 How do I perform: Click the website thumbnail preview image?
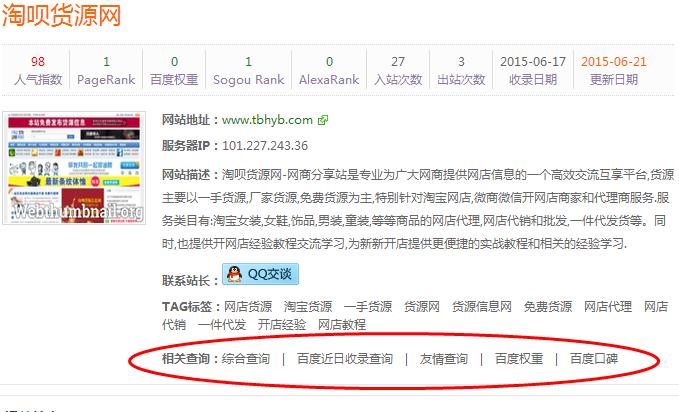pos(75,169)
